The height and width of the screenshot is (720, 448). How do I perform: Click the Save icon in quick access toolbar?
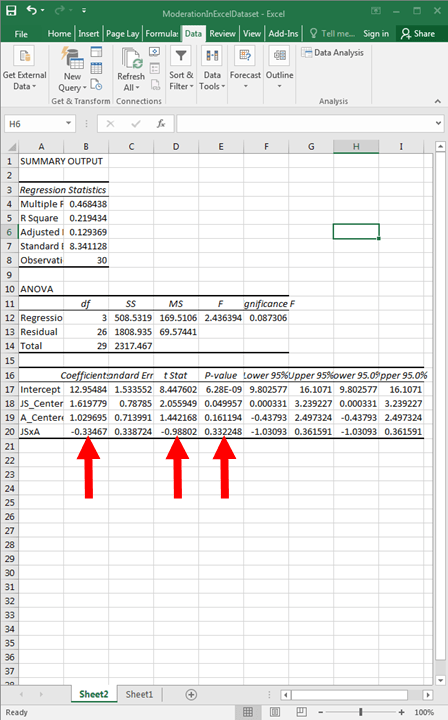pyautogui.click(x=11, y=11)
